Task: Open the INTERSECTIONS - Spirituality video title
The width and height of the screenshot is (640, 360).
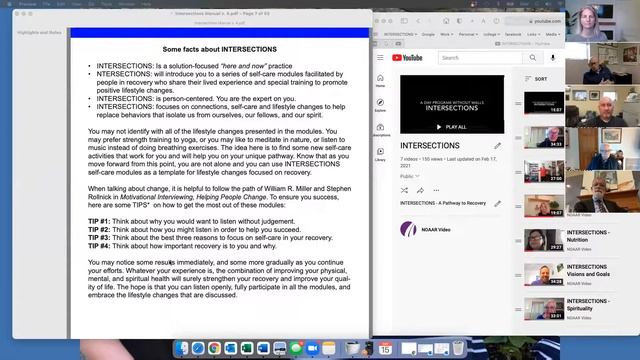Action: pos(588,304)
